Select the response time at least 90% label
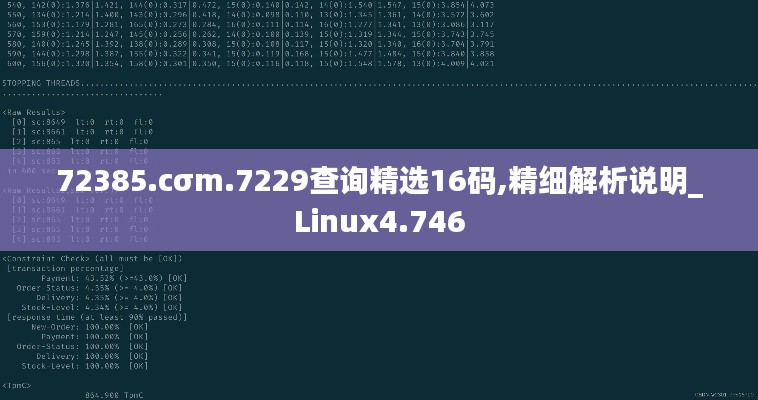Viewport: 758px width, 400px height. click(97, 317)
